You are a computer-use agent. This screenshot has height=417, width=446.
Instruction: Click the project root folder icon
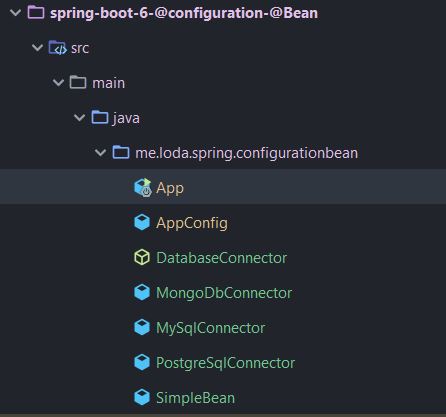click(x=36, y=13)
